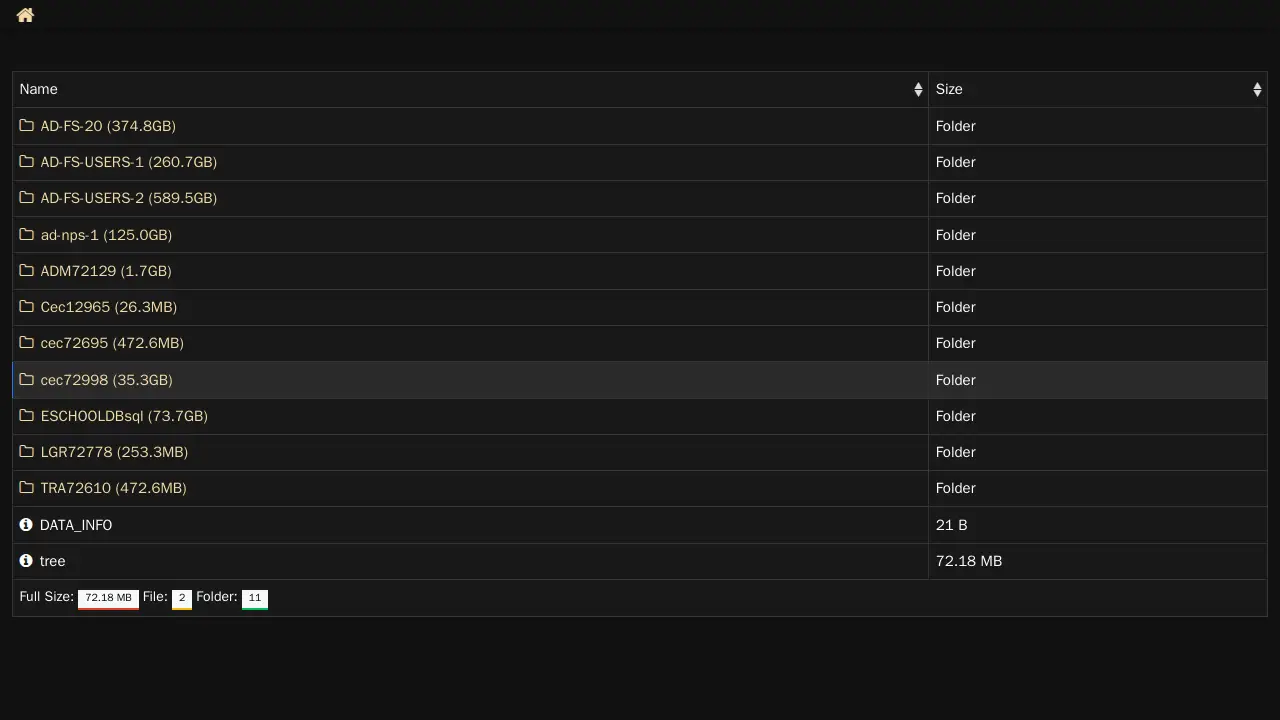Click the info icon beside DATA_INFO
The image size is (1280, 720).
tap(26, 525)
